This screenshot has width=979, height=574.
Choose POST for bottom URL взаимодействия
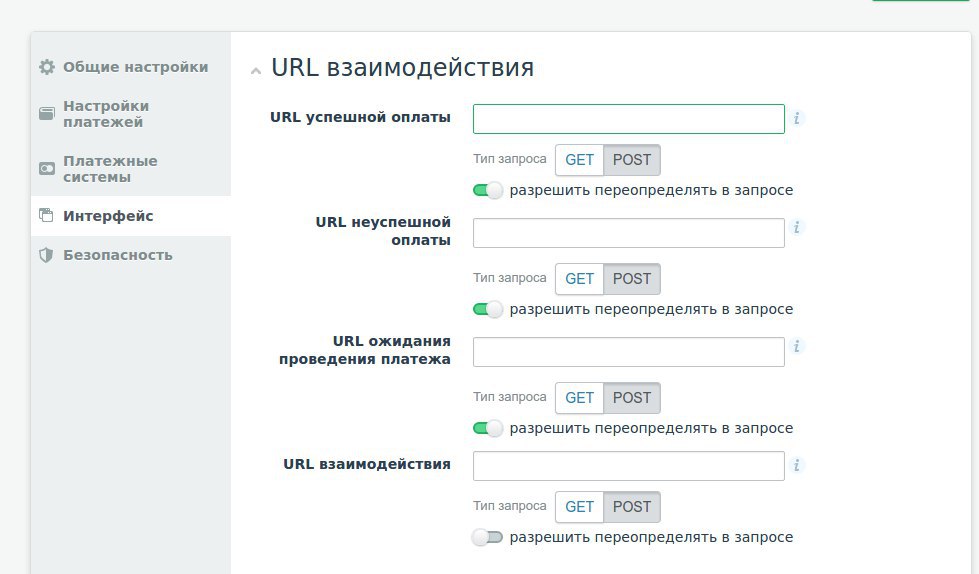click(632, 507)
